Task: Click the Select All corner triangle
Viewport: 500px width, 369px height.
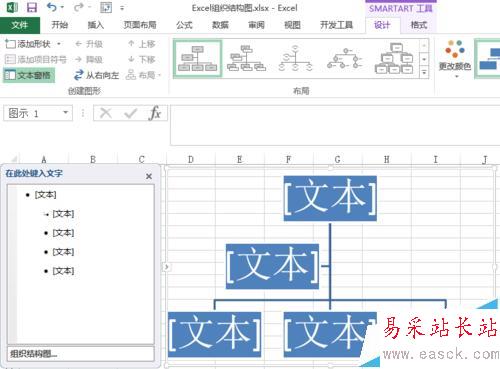Action: click(x=14, y=159)
